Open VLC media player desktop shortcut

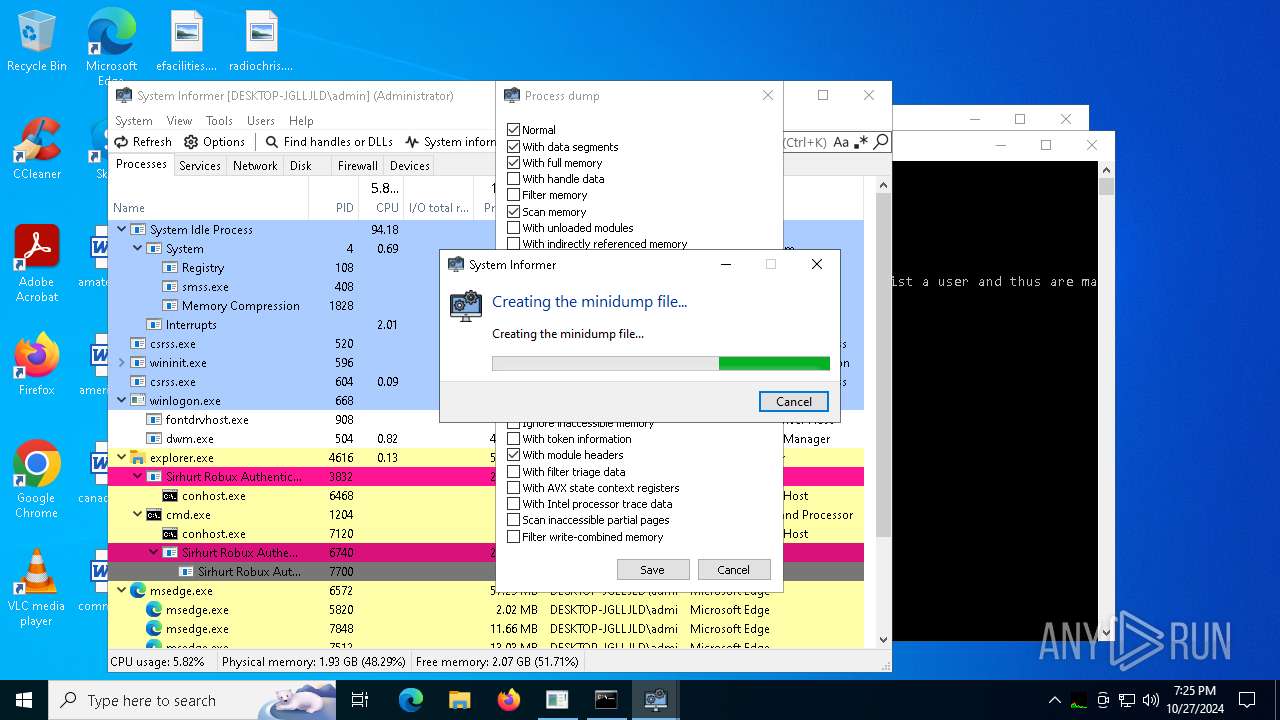[37, 587]
